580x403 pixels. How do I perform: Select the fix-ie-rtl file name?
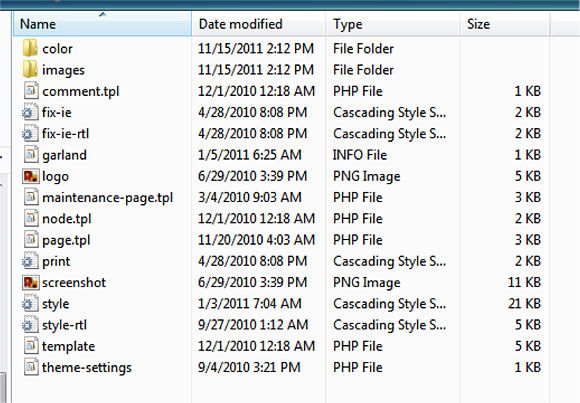point(65,134)
